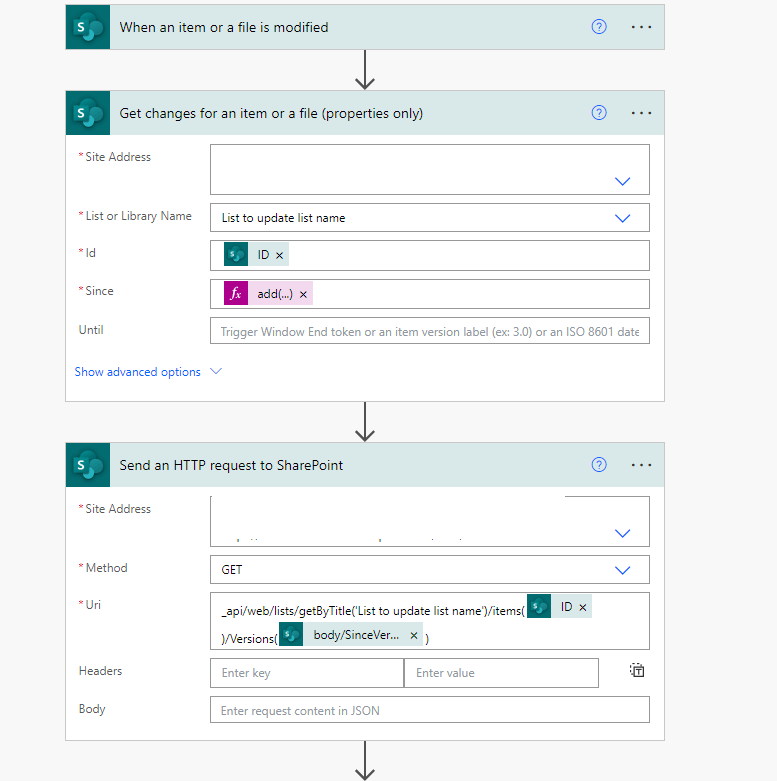777x781 pixels.
Task: Open the Method dropdown set to GET
Action: tap(622, 570)
